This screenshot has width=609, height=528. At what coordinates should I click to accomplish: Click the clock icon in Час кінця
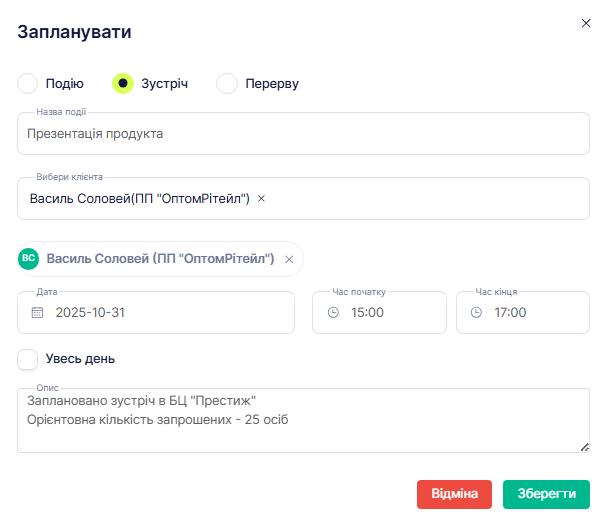tap(477, 312)
